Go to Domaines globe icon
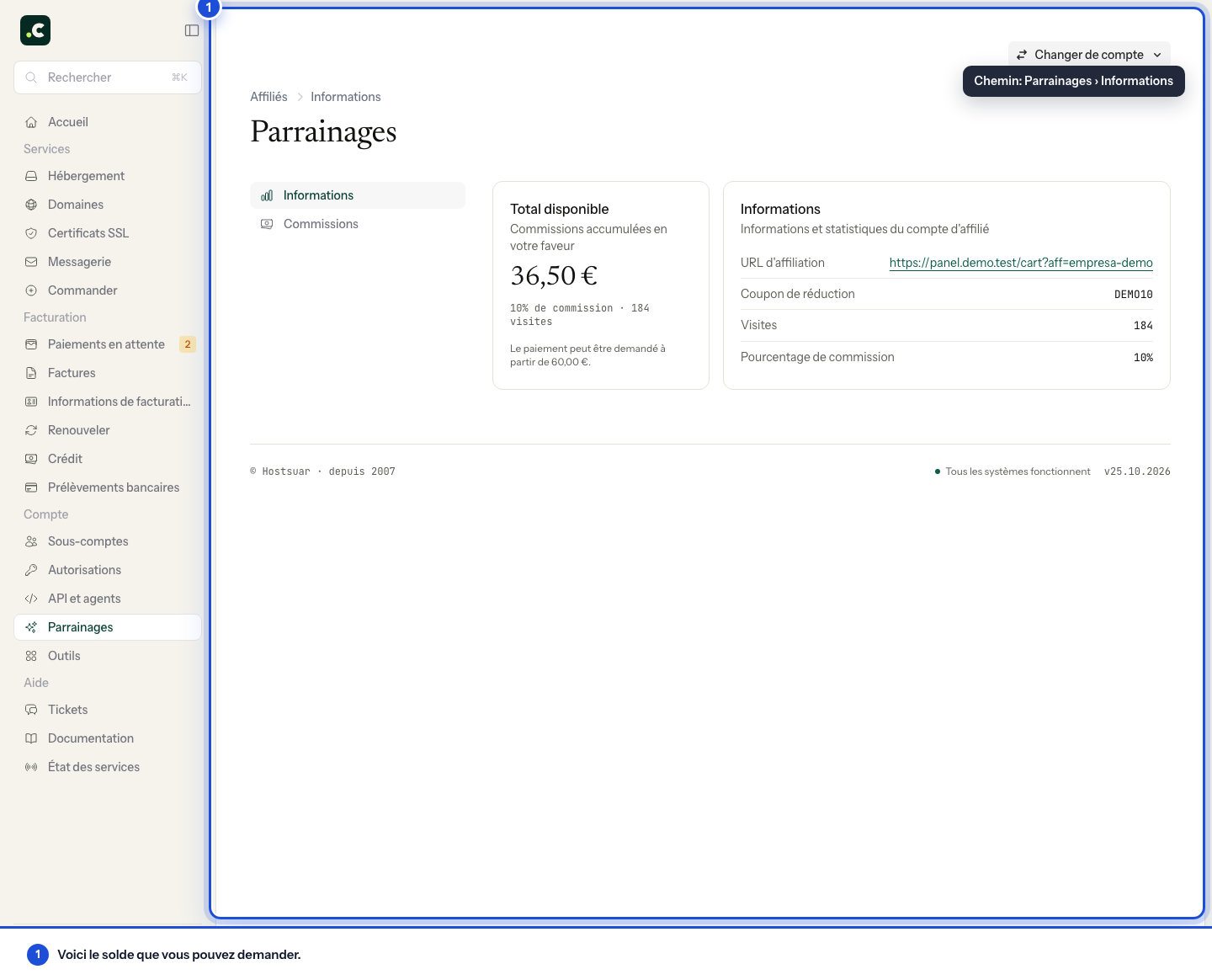1212x980 pixels. click(31, 205)
